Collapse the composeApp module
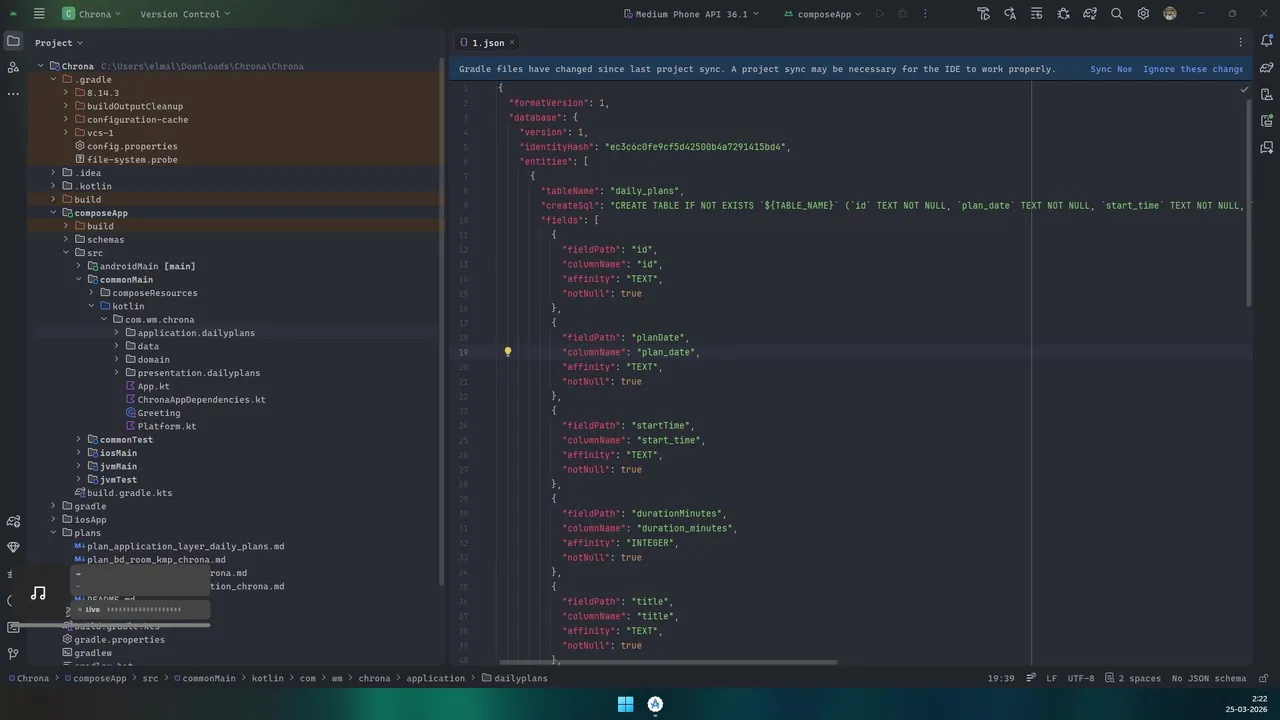 pyautogui.click(x=53, y=213)
